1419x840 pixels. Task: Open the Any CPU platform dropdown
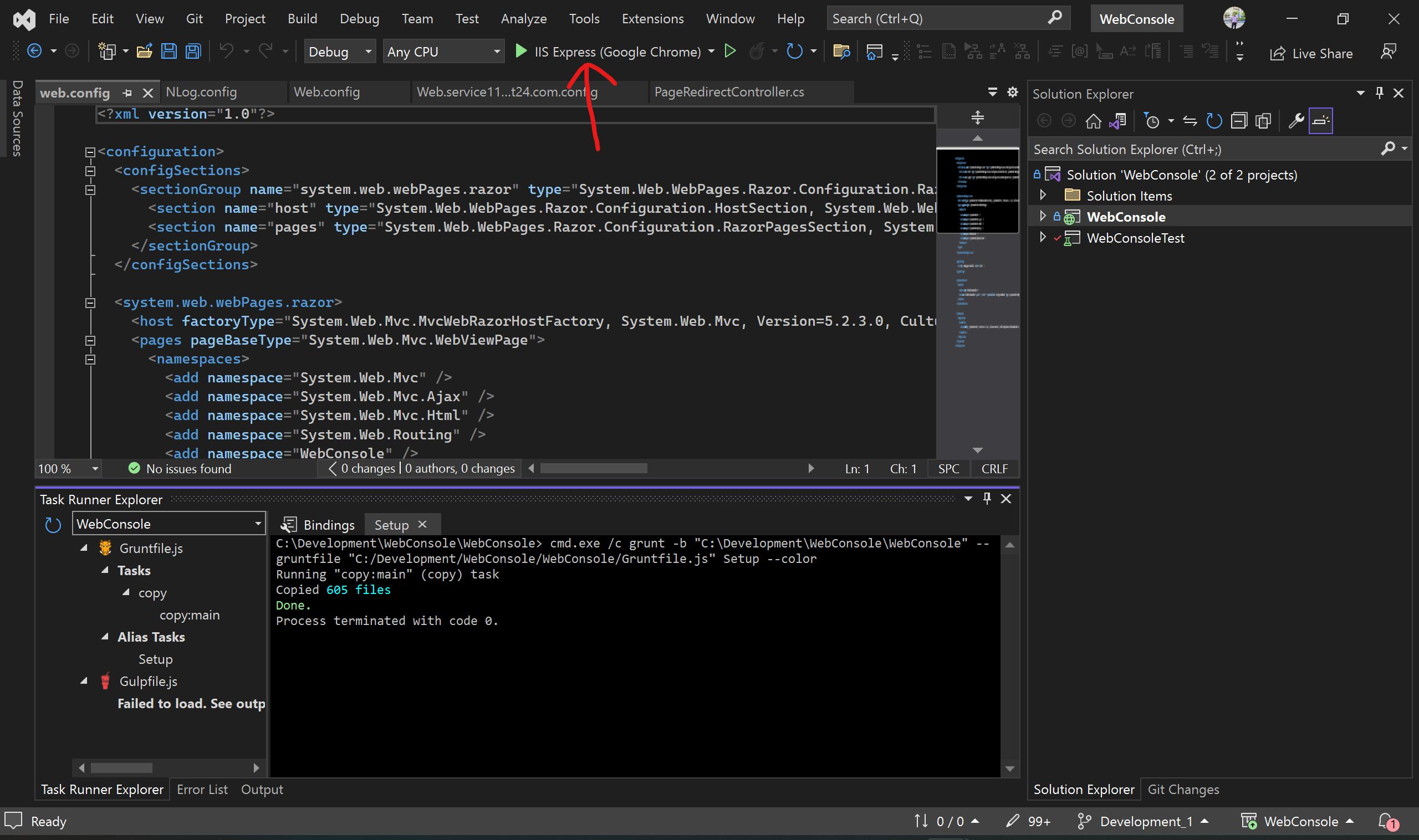pos(497,51)
